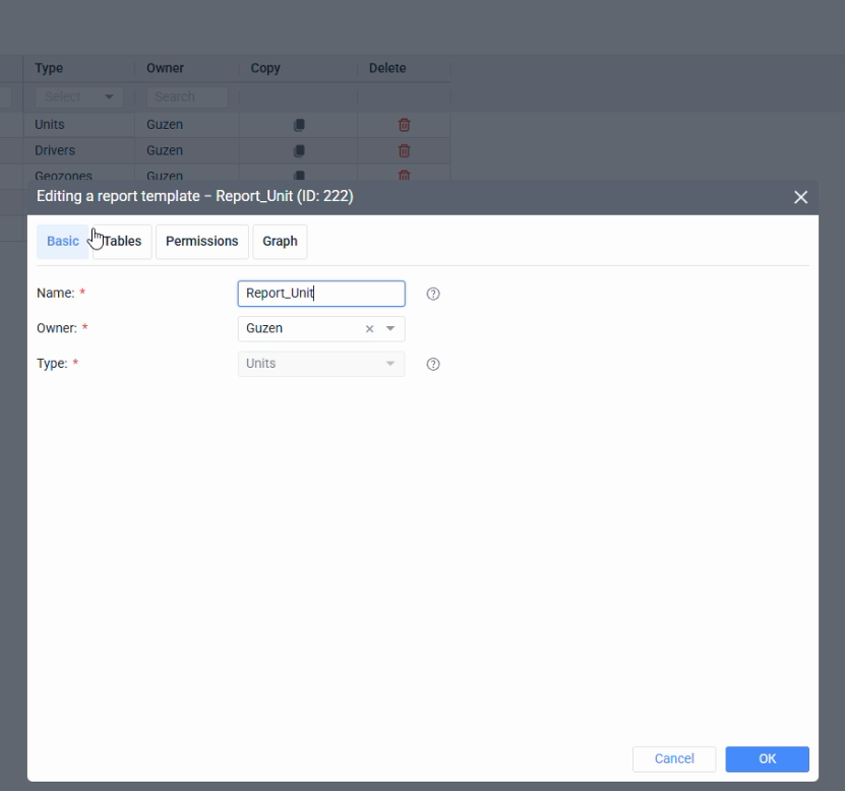Open the Permissions tab
The image size is (845, 791).
click(x=202, y=241)
